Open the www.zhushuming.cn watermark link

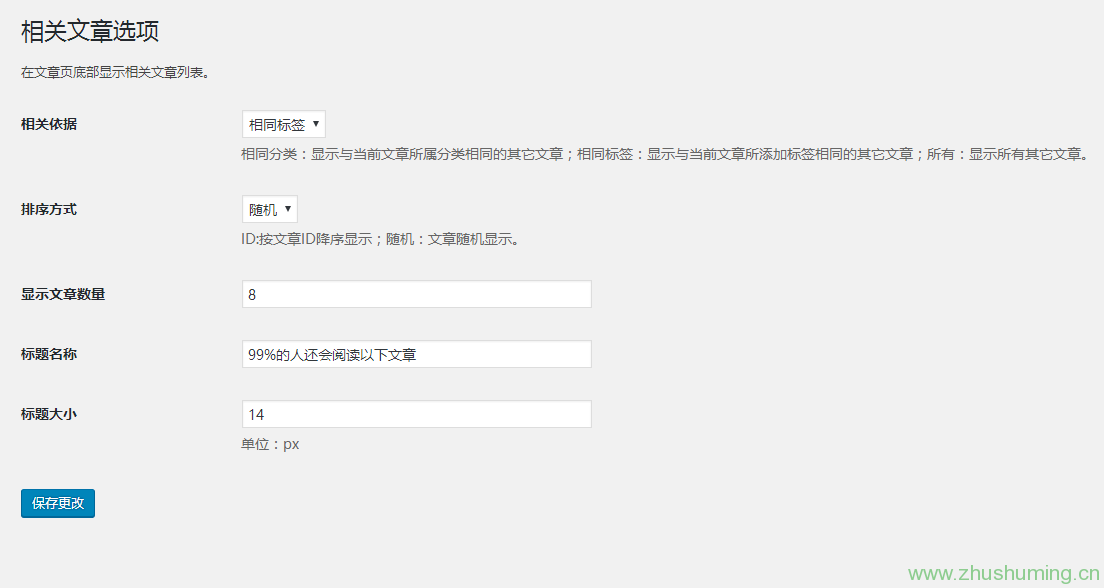[x=1003, y=573]
